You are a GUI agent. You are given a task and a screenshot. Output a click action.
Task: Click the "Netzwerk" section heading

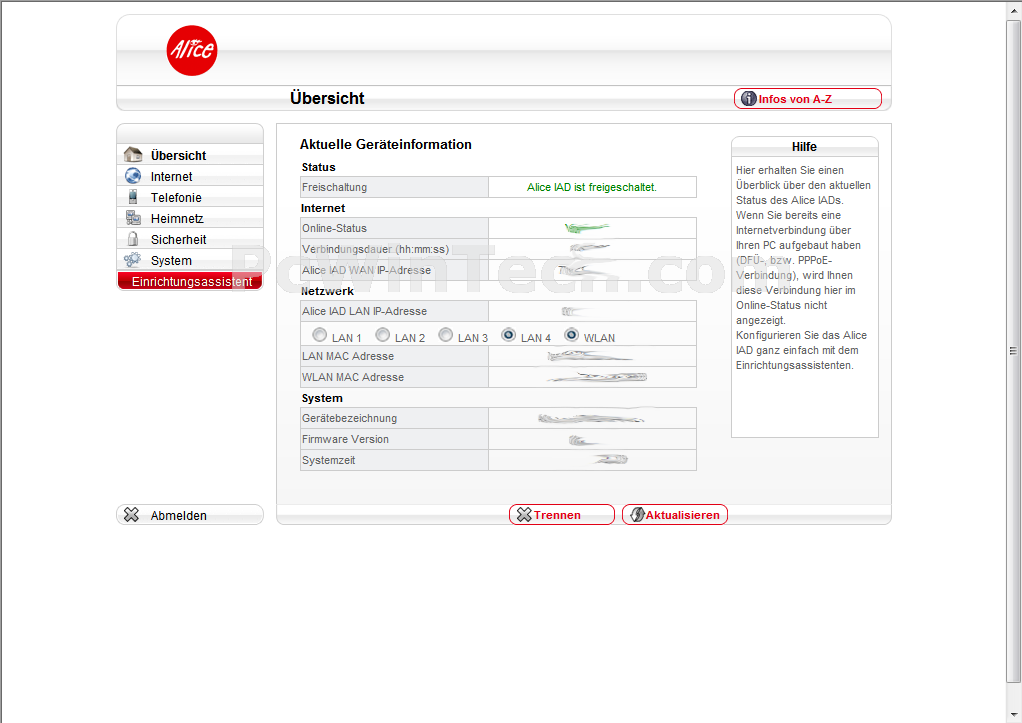[x=327, y=291]
